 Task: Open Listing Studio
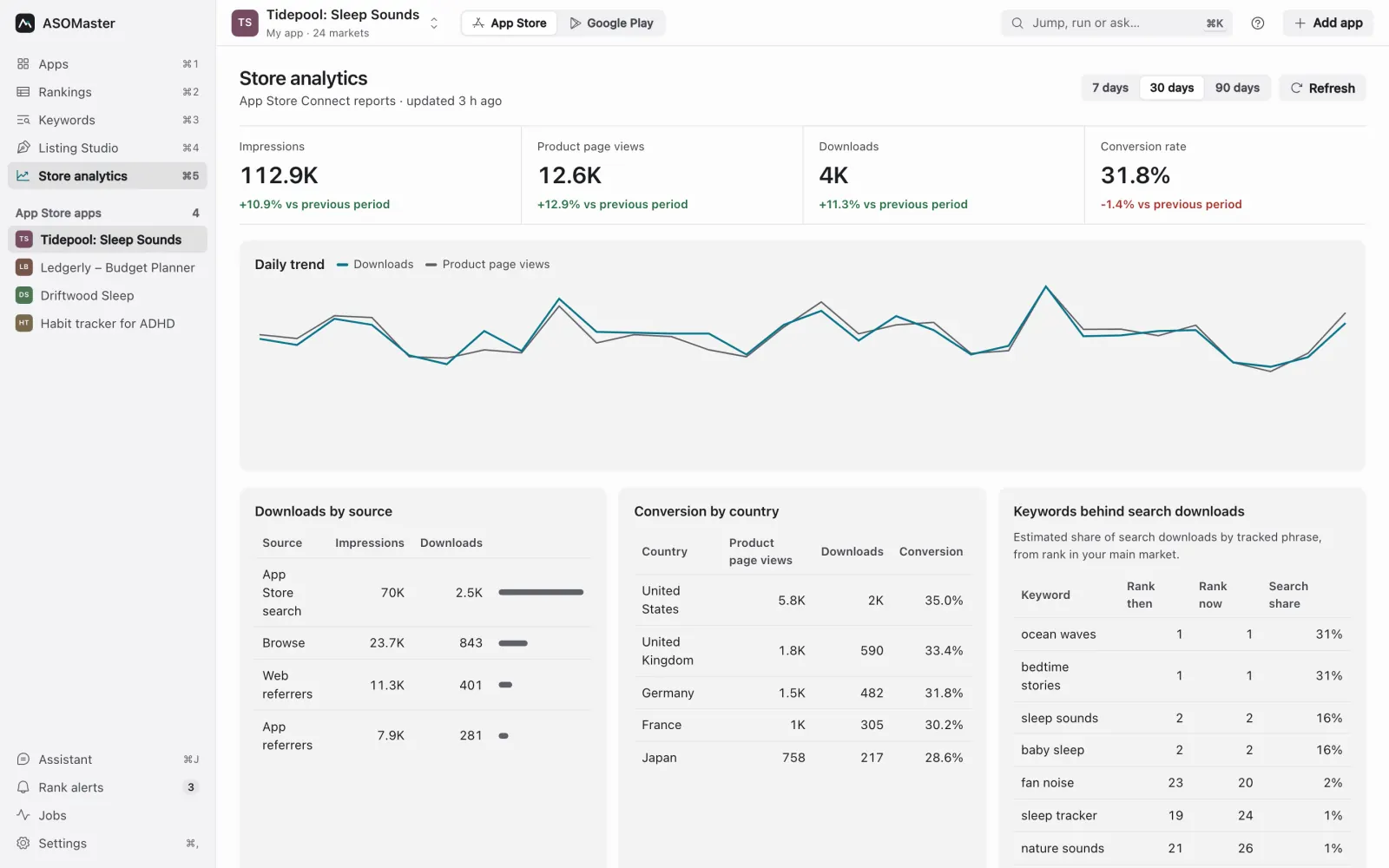[108, 148]
